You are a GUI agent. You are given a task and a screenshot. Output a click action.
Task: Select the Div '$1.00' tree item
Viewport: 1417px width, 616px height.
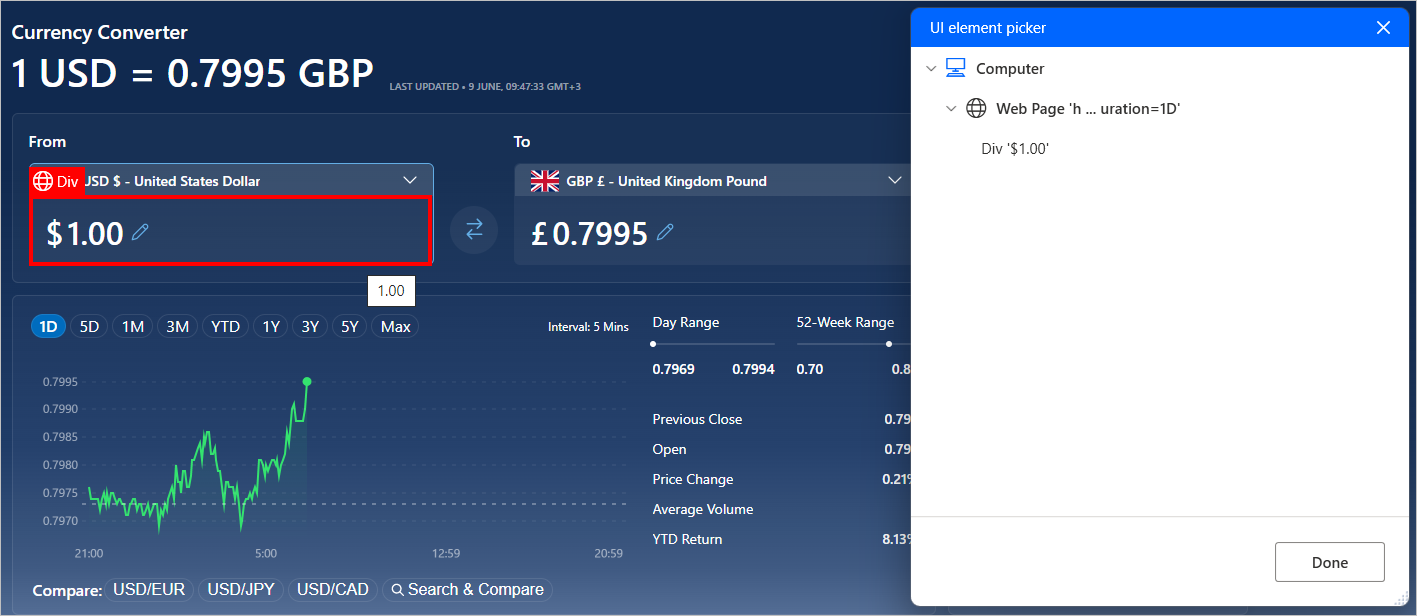pos(1015,149)
